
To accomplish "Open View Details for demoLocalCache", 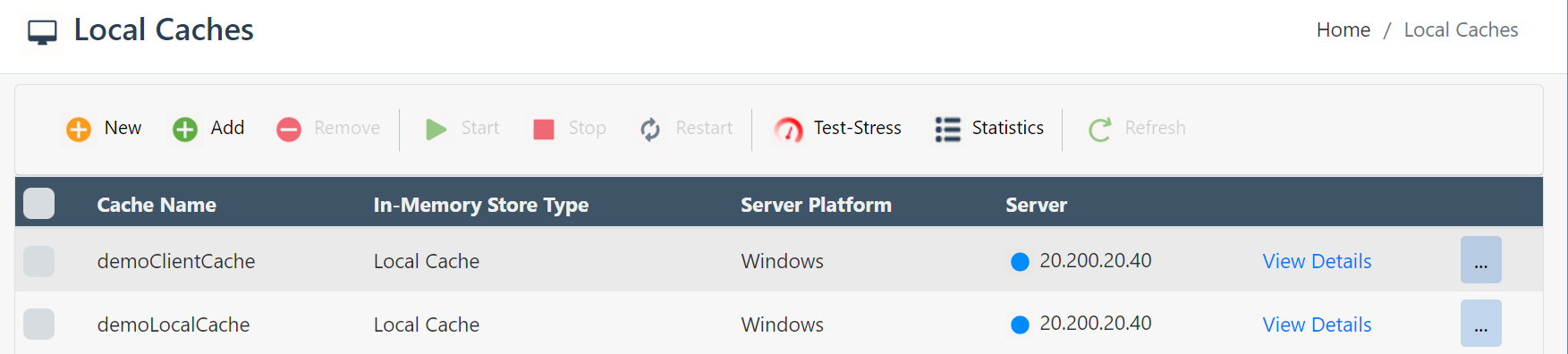I will 1317,324.
